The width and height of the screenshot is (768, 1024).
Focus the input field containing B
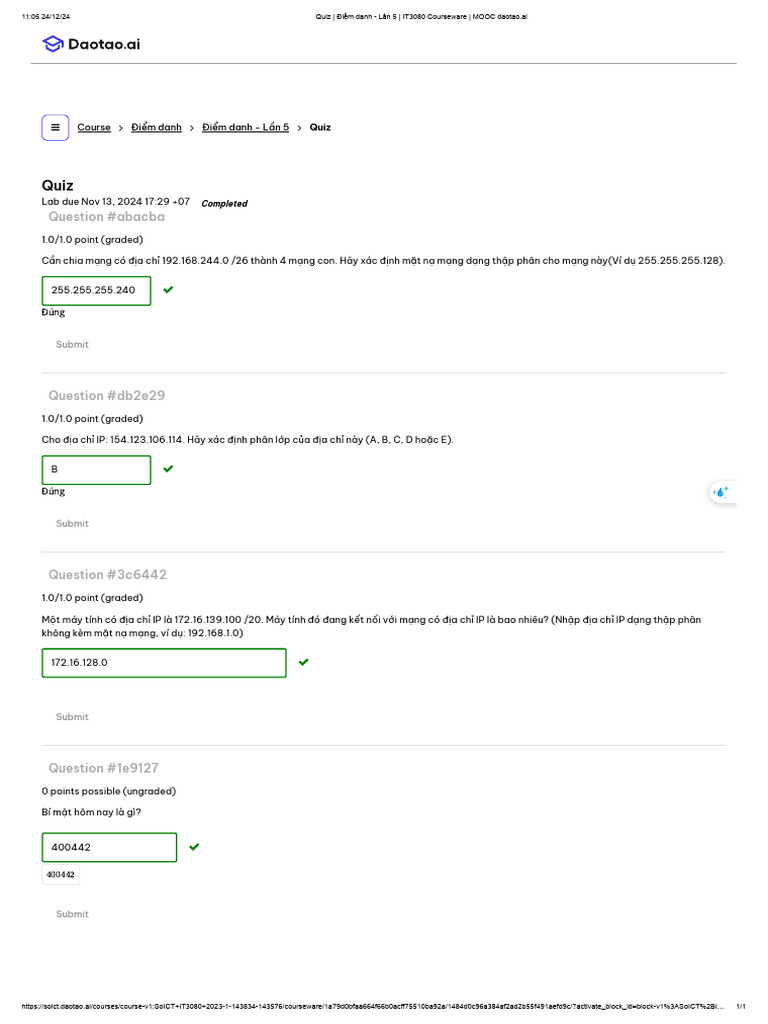[96, 469]
